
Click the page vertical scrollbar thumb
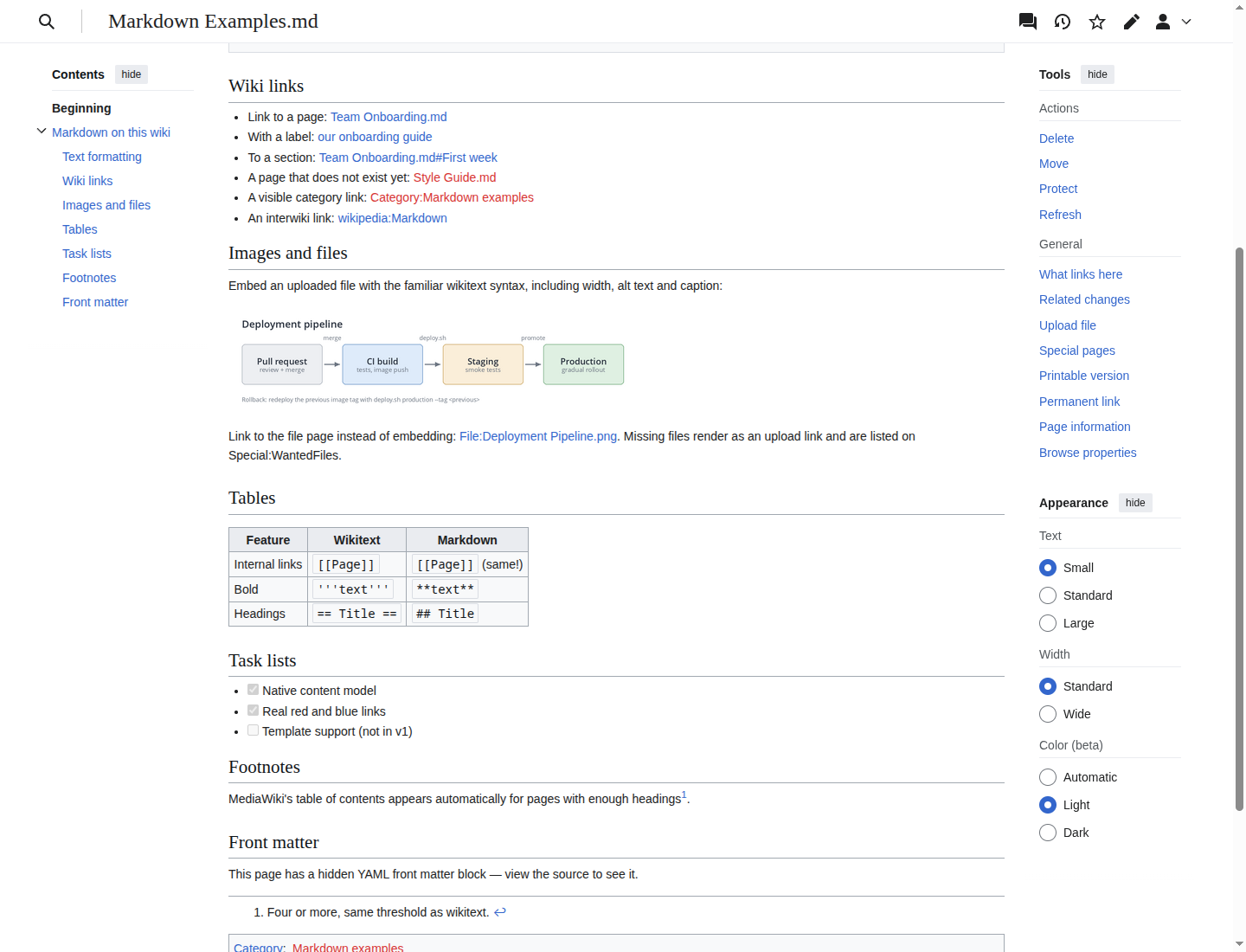tap(1239, 529)
